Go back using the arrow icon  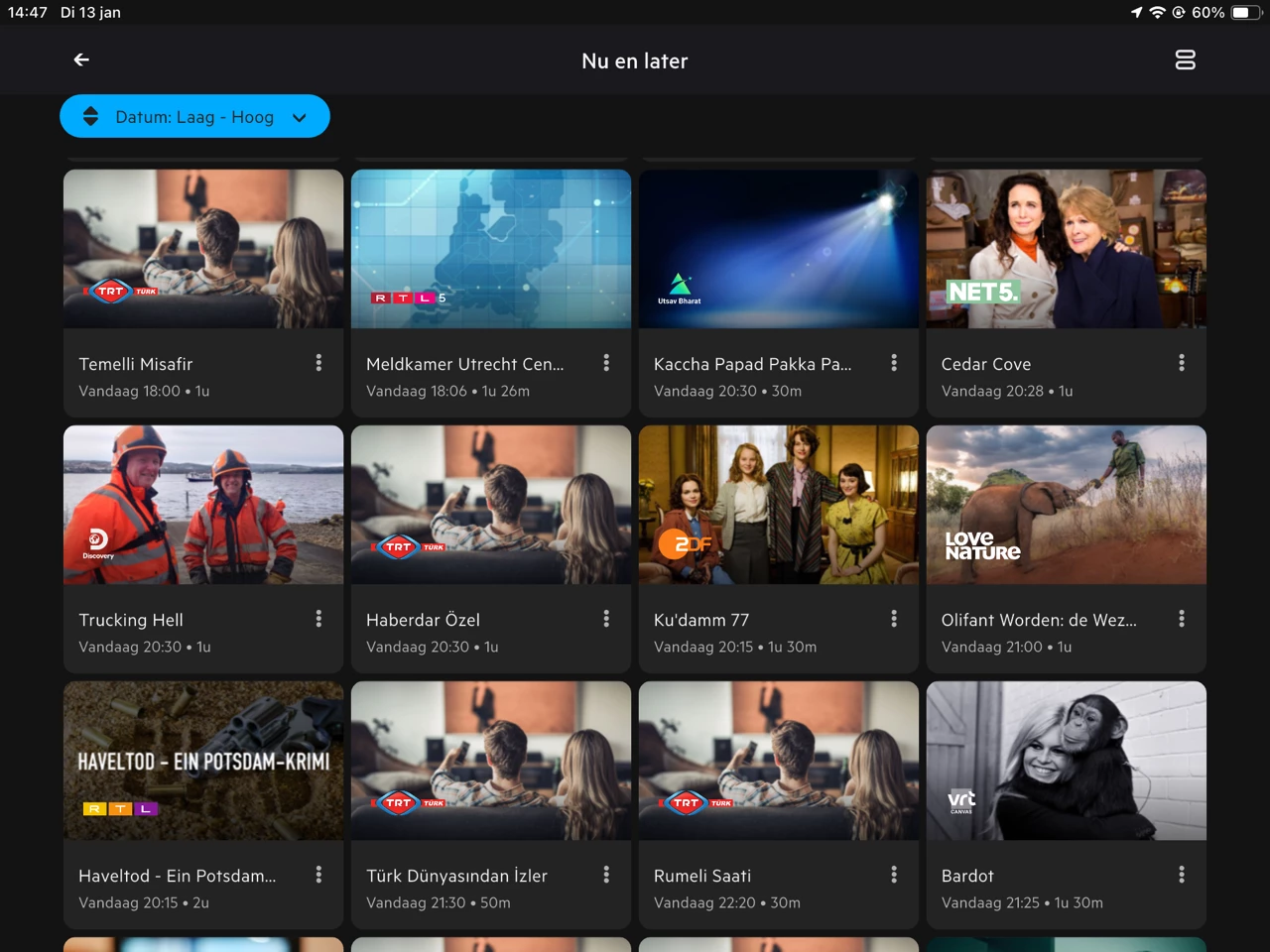(81, 60)
